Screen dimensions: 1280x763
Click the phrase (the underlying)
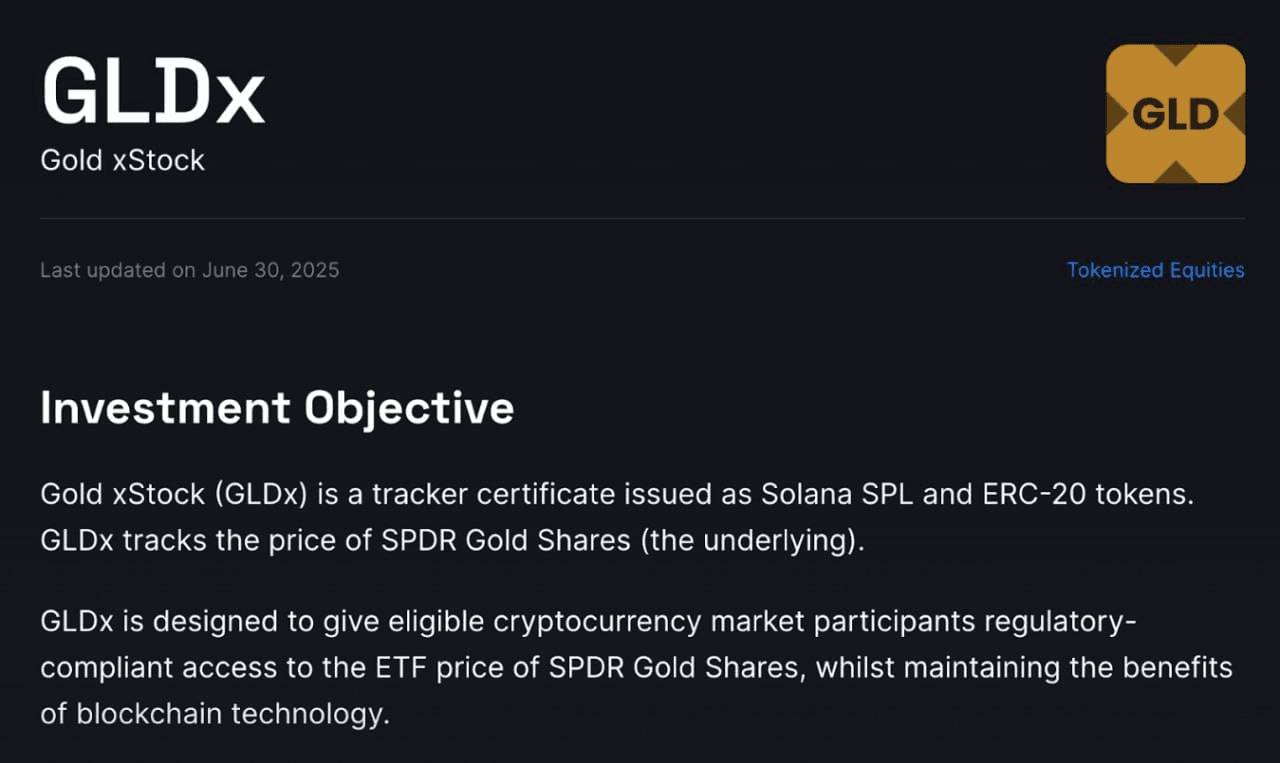pos(758,540)
